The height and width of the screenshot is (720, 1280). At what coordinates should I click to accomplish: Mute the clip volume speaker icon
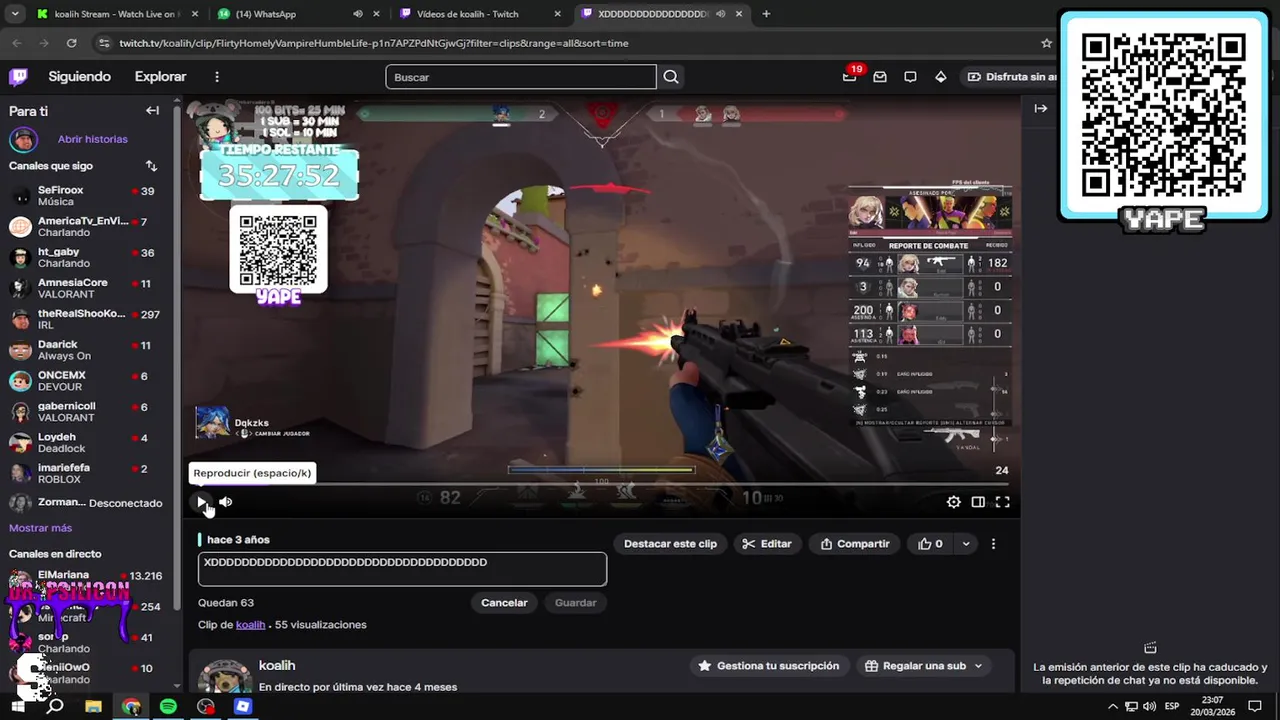click(226, 502)
